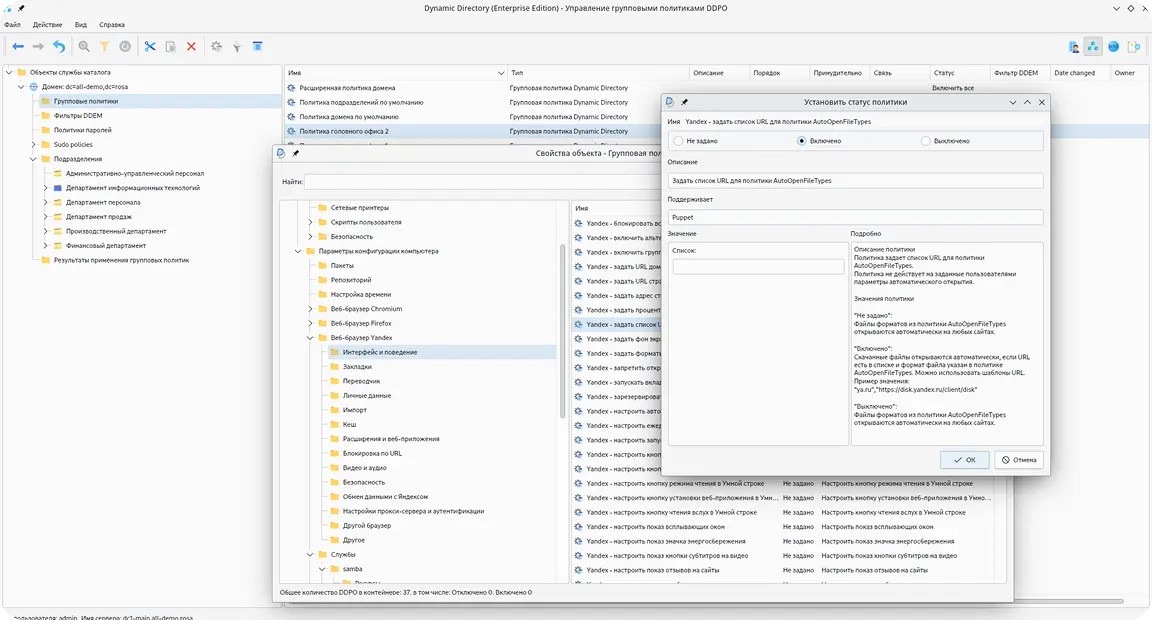The width and height of the screenshot is (1152, 620).
Task: Open the 'Действие' menu
Action: (47, 24)
